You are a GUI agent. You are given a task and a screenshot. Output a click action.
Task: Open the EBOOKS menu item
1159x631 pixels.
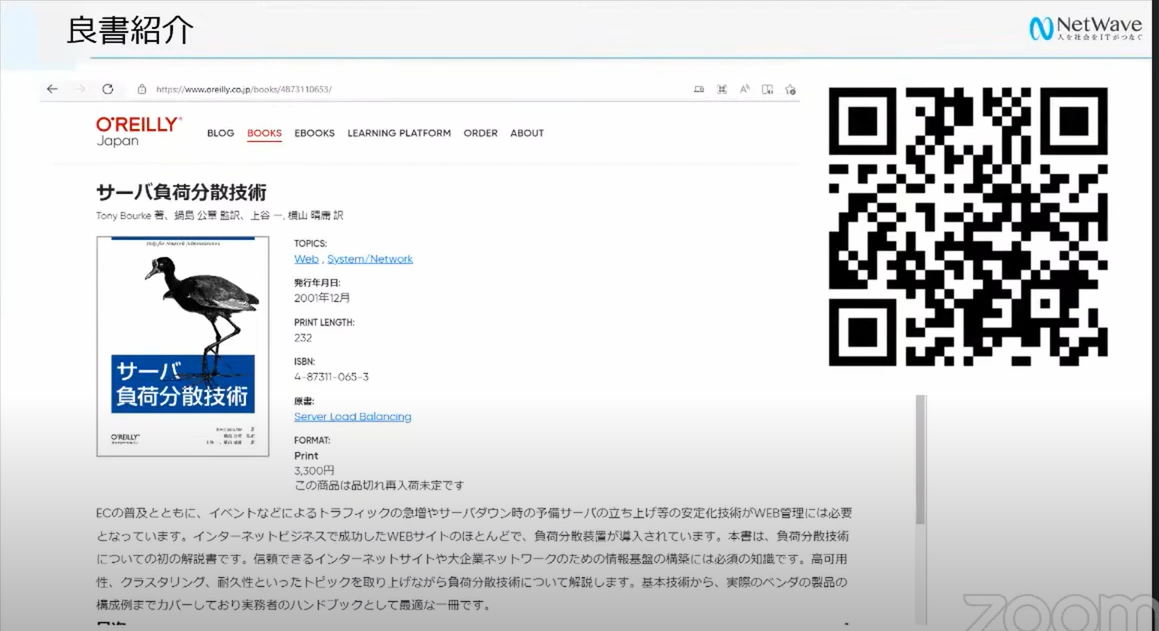coord(314,133)
